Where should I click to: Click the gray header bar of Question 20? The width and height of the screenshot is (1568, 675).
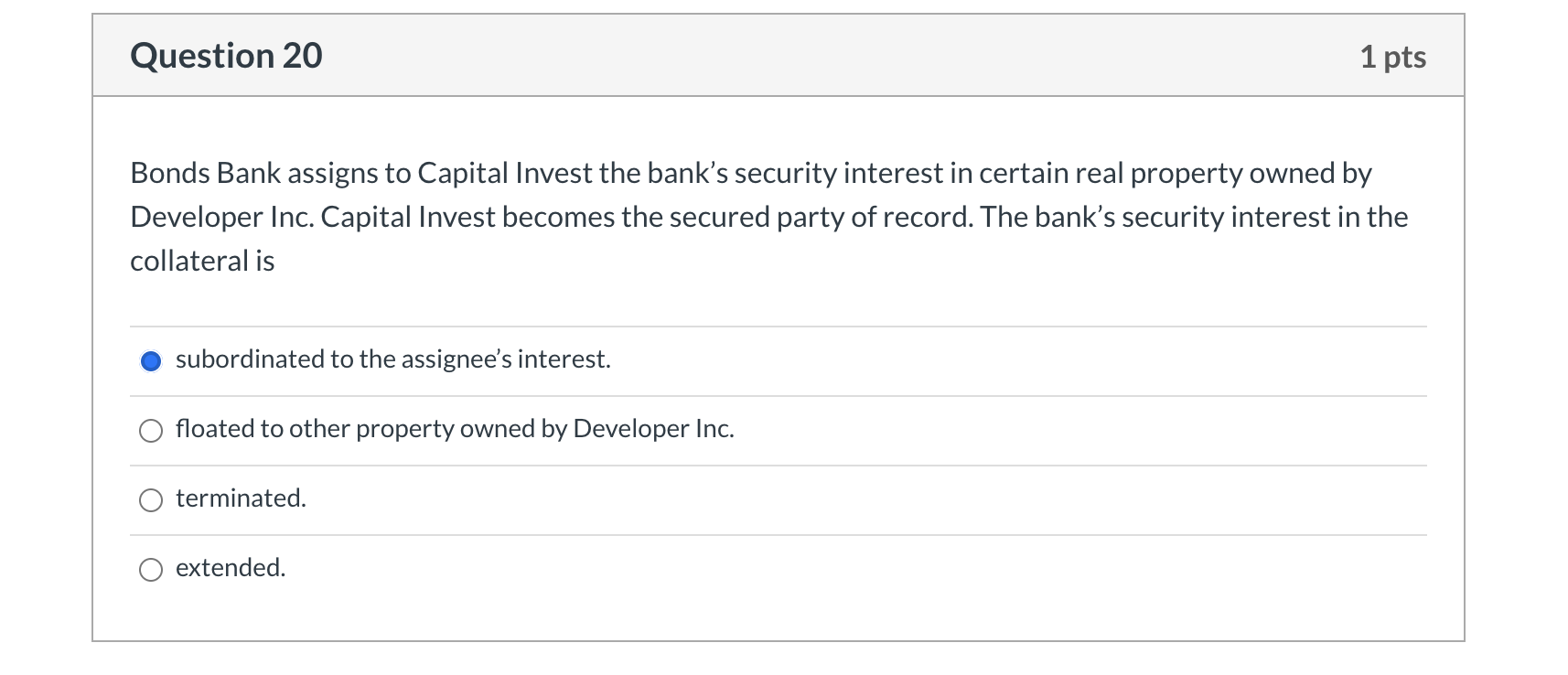click(x=778, y=55)
